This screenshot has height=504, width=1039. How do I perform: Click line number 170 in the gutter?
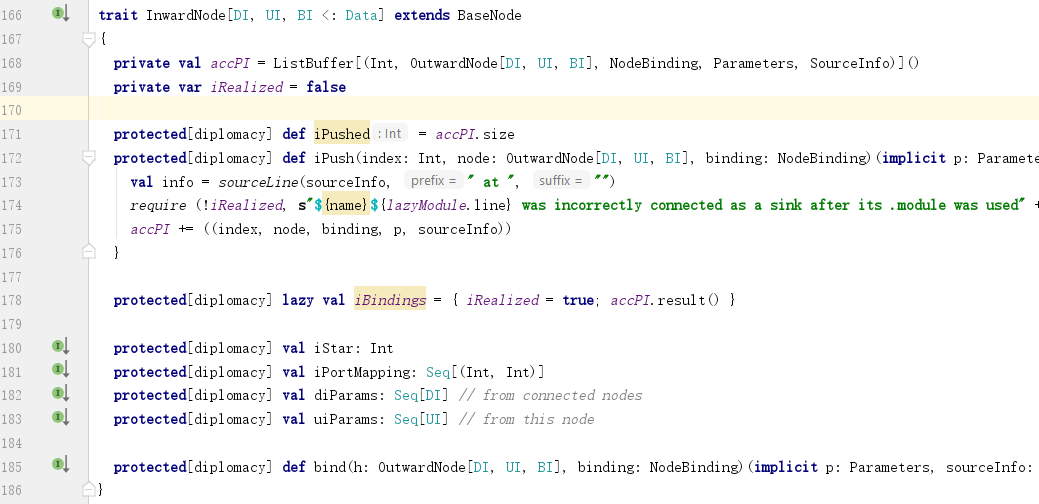pyautogui.click(x=12, y=110)
